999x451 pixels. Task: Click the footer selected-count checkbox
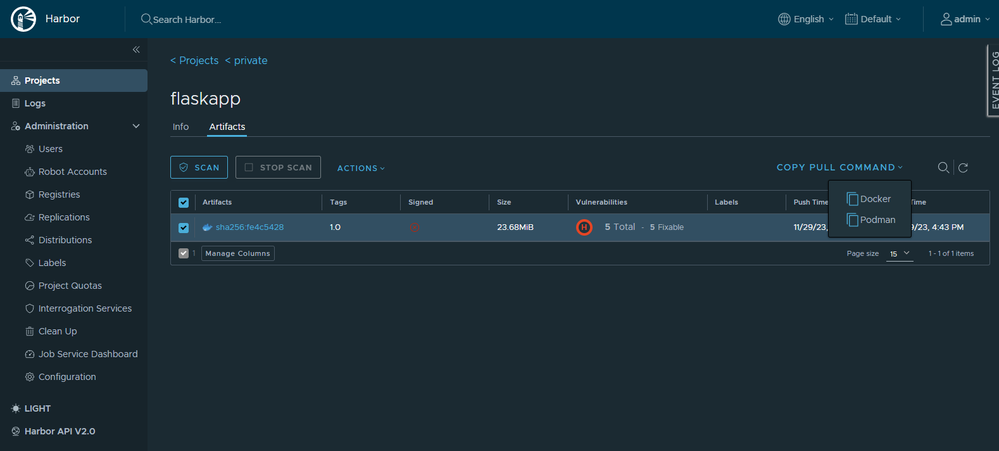[x=183, y=254]
